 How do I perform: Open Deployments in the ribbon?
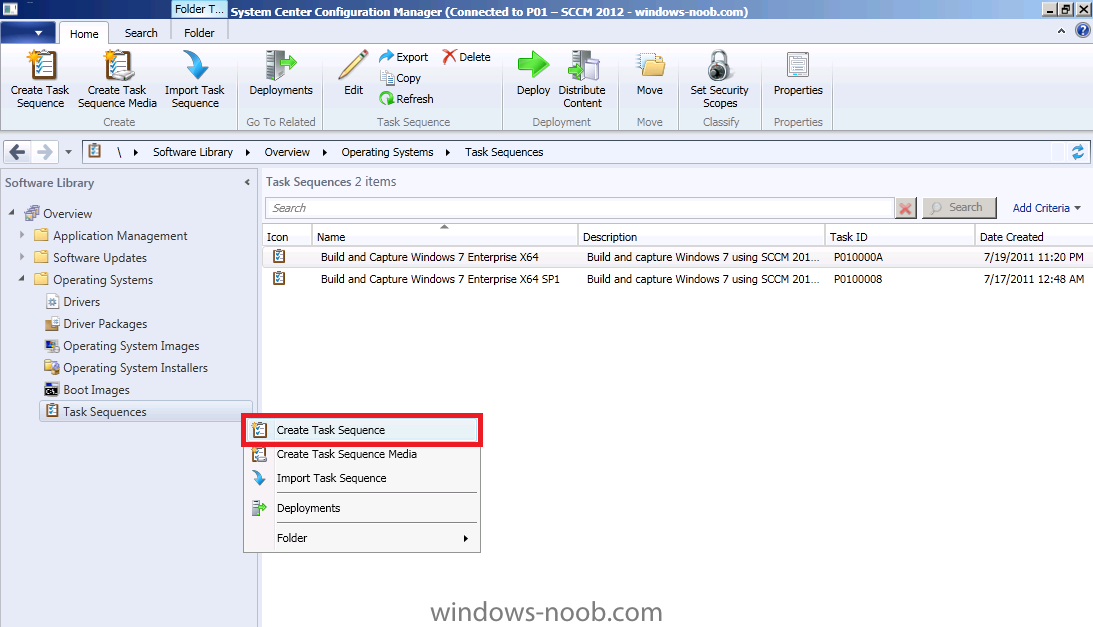click(x=281, y=74)
